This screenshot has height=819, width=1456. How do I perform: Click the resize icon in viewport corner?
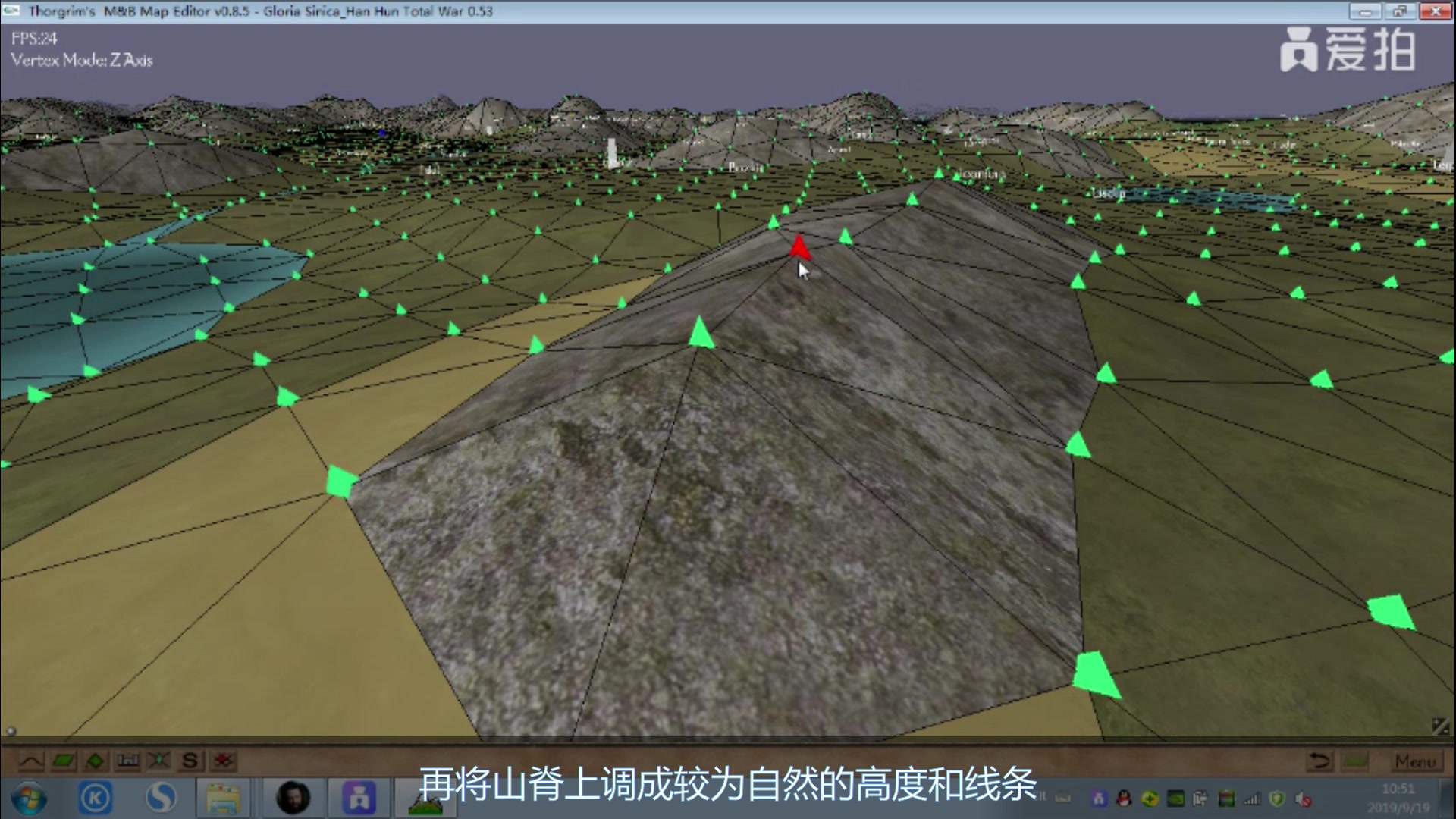click(1440, 726)
